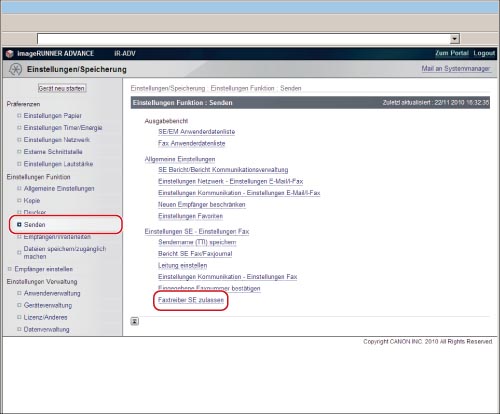The width and height of the screenshot is (500, 414).
Task: Click the Logout link
Action: pyautogui.click(x=484, y=53)
